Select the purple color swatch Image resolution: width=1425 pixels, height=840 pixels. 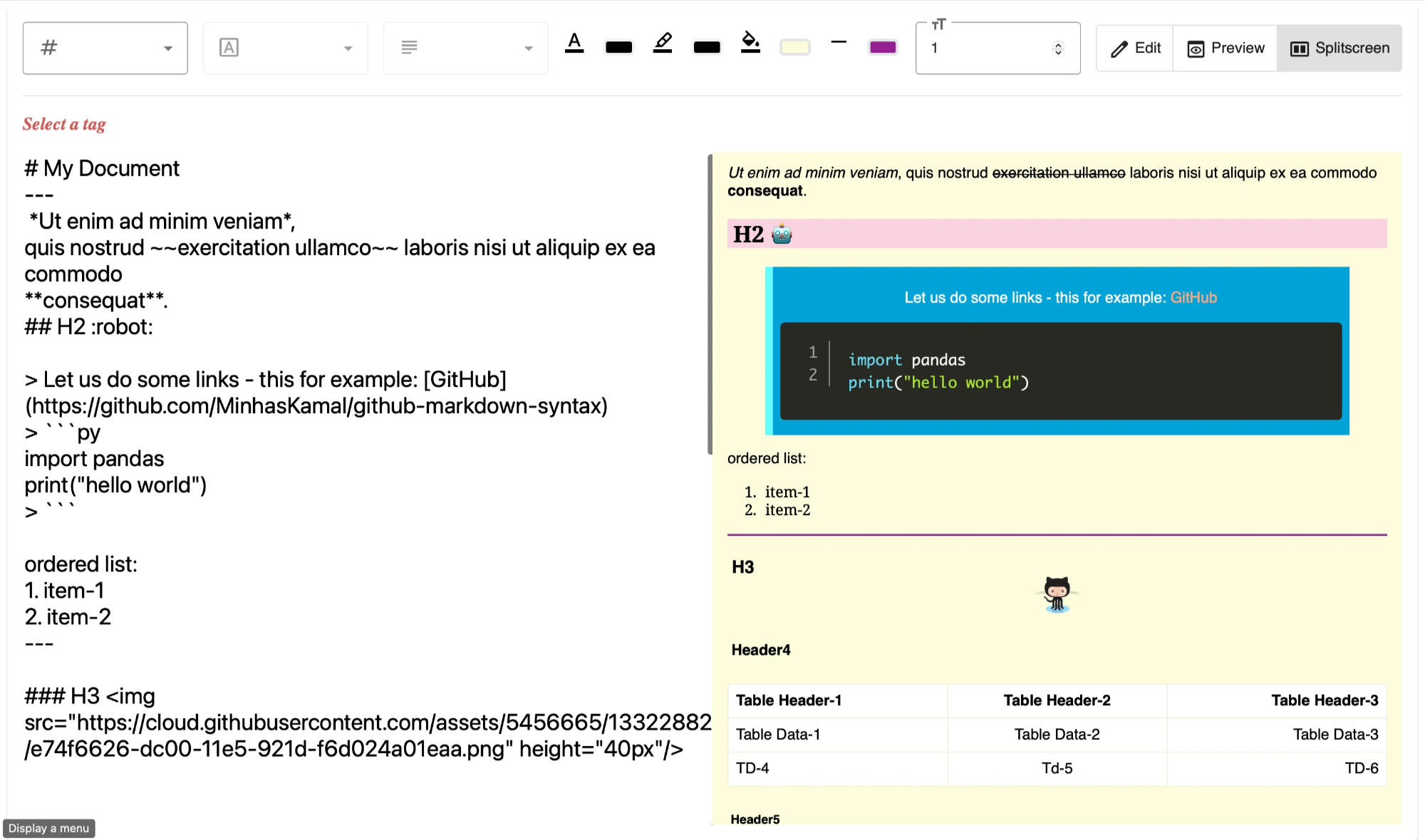coord(883,46)
